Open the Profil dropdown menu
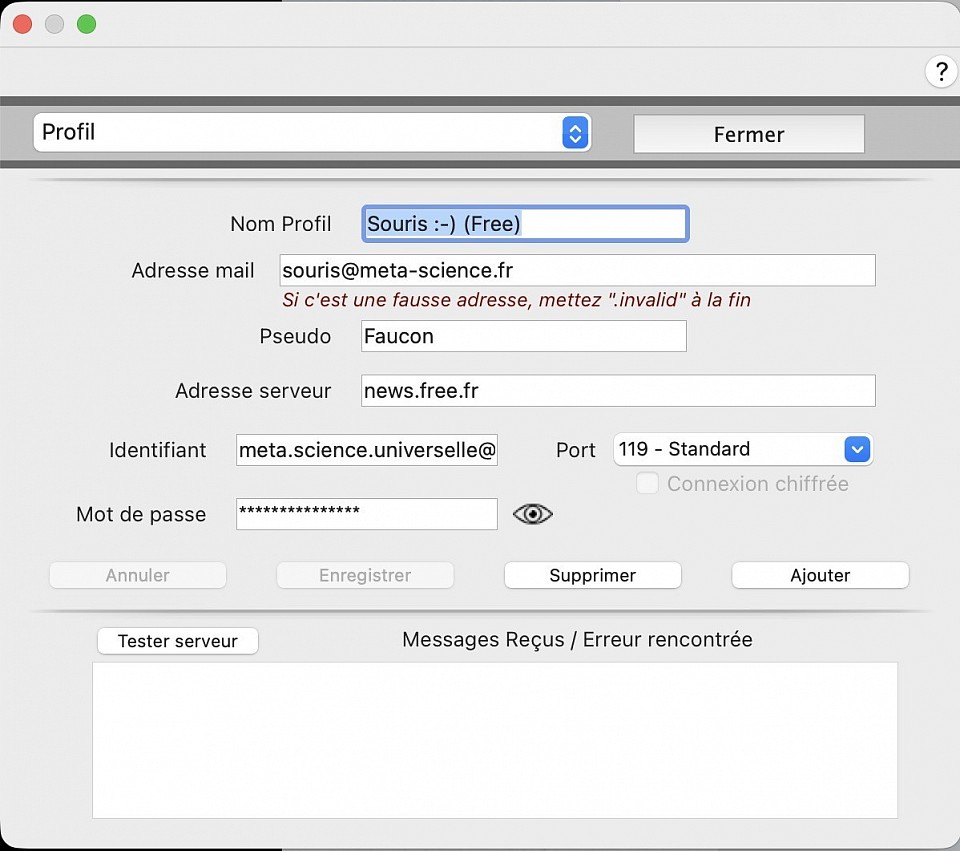This screenshot has width=960, height=851. (312, 132)
